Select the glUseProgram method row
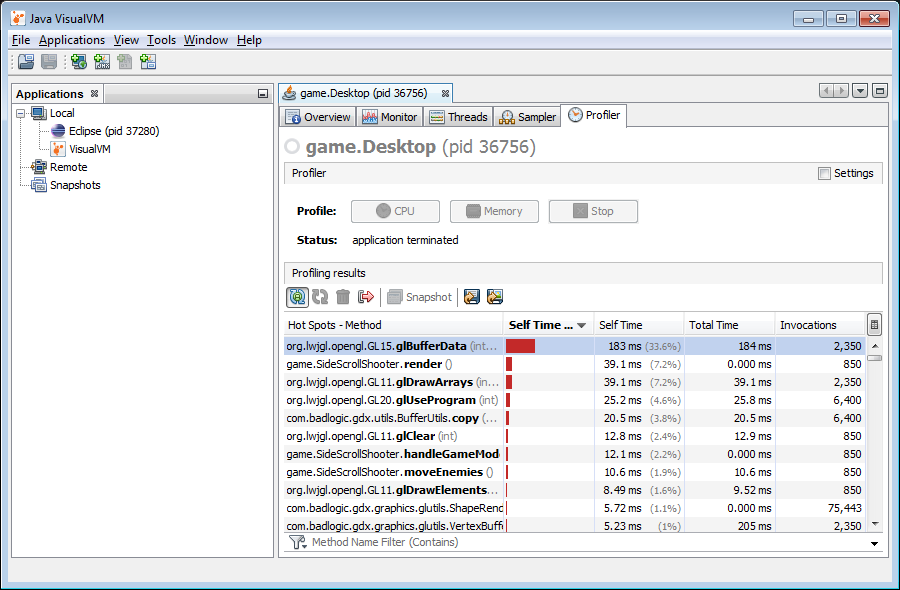Screen dimensions: 900x590 coord(575,400)
